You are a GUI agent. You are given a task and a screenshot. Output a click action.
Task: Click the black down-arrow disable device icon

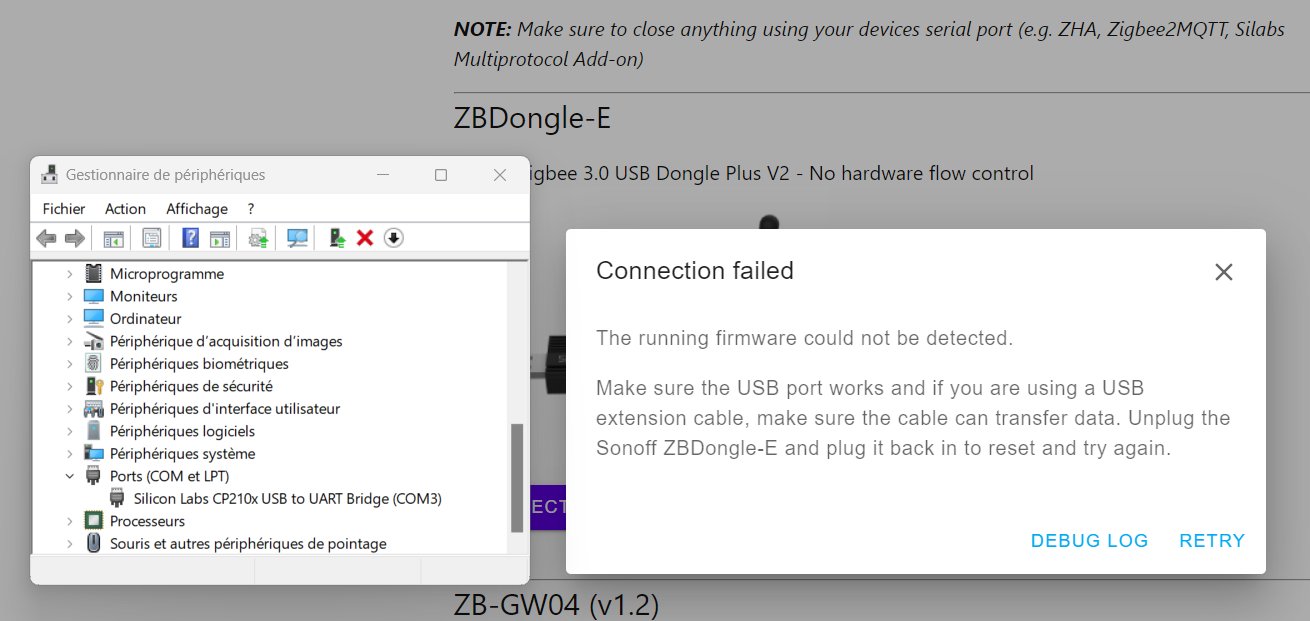point(394,238)
